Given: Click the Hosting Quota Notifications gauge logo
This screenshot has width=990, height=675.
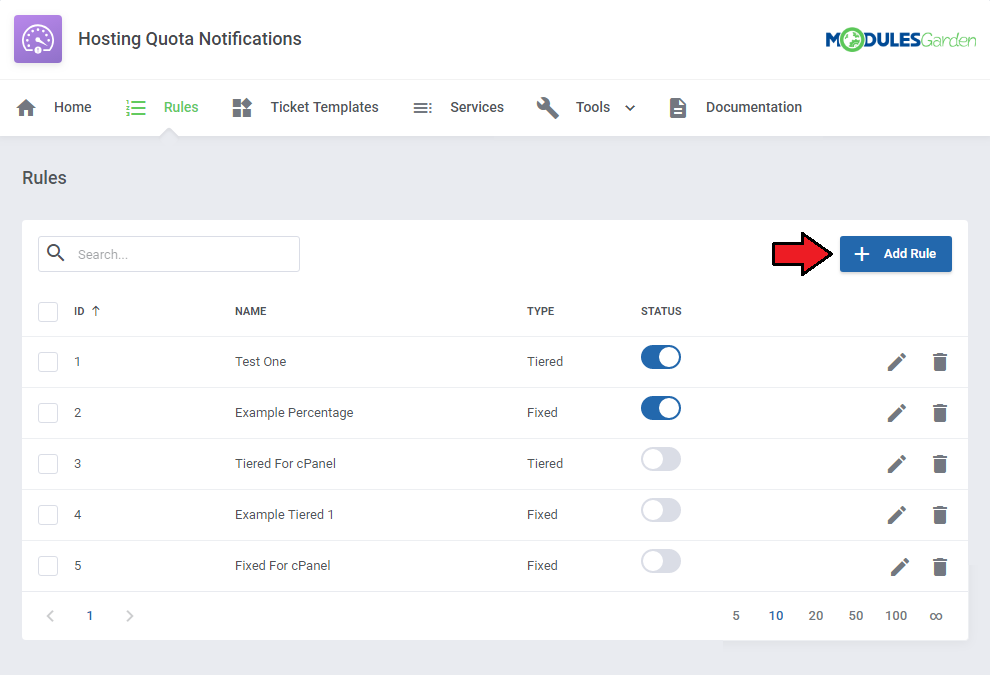Looking at the screenshot, I should (x=38, y=39).
